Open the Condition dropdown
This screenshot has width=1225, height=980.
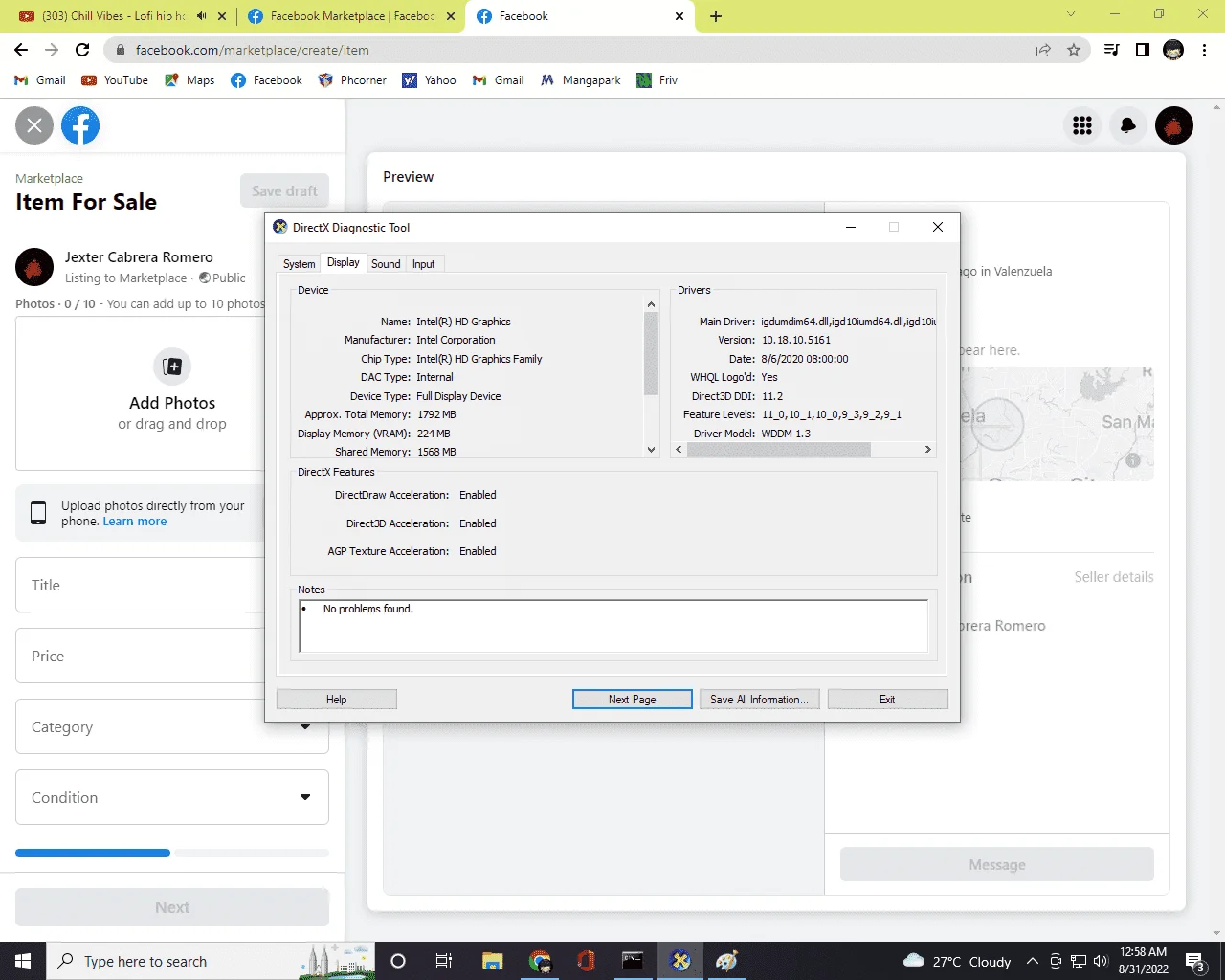(172, 797)
